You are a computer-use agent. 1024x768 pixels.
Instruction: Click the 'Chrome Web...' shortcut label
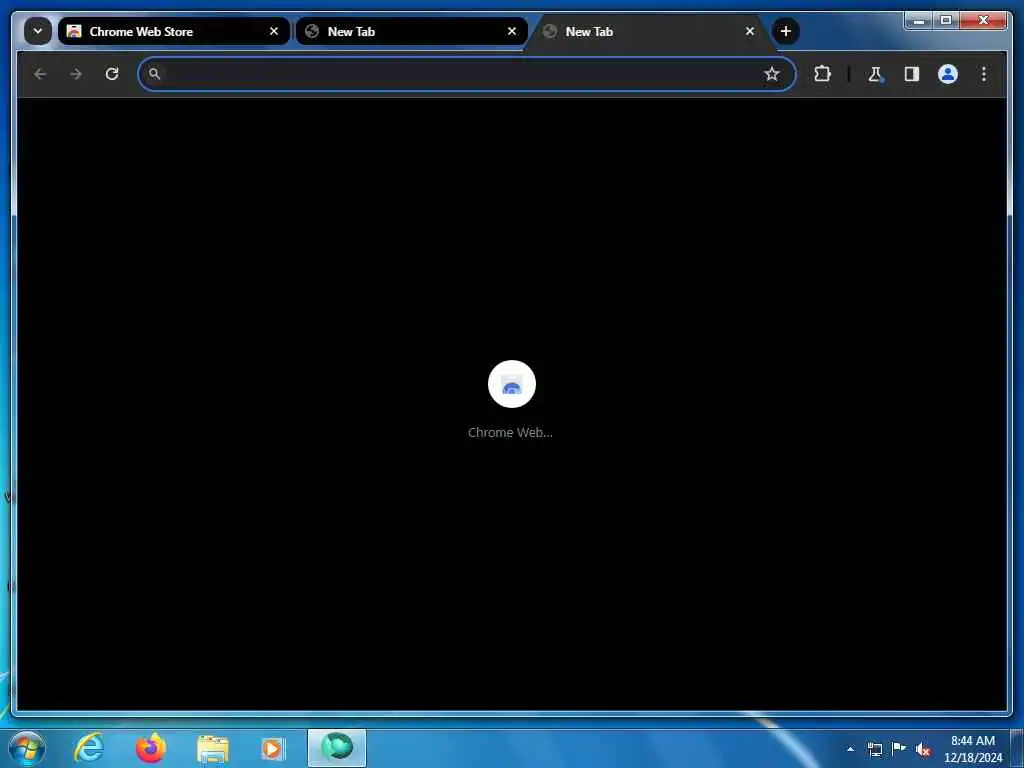pos(510,432)
